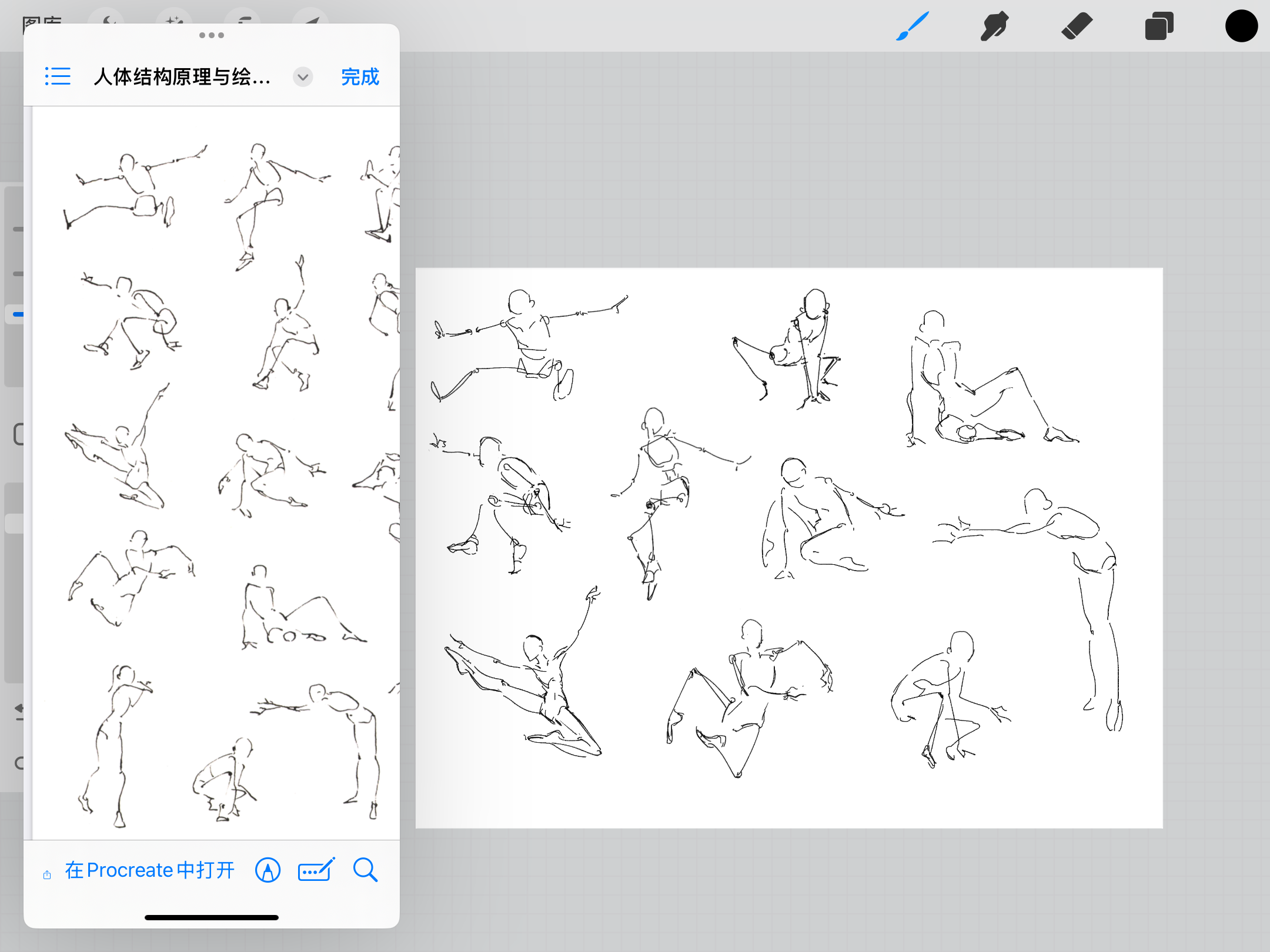Open the document table of contents list

click(58, 76)
